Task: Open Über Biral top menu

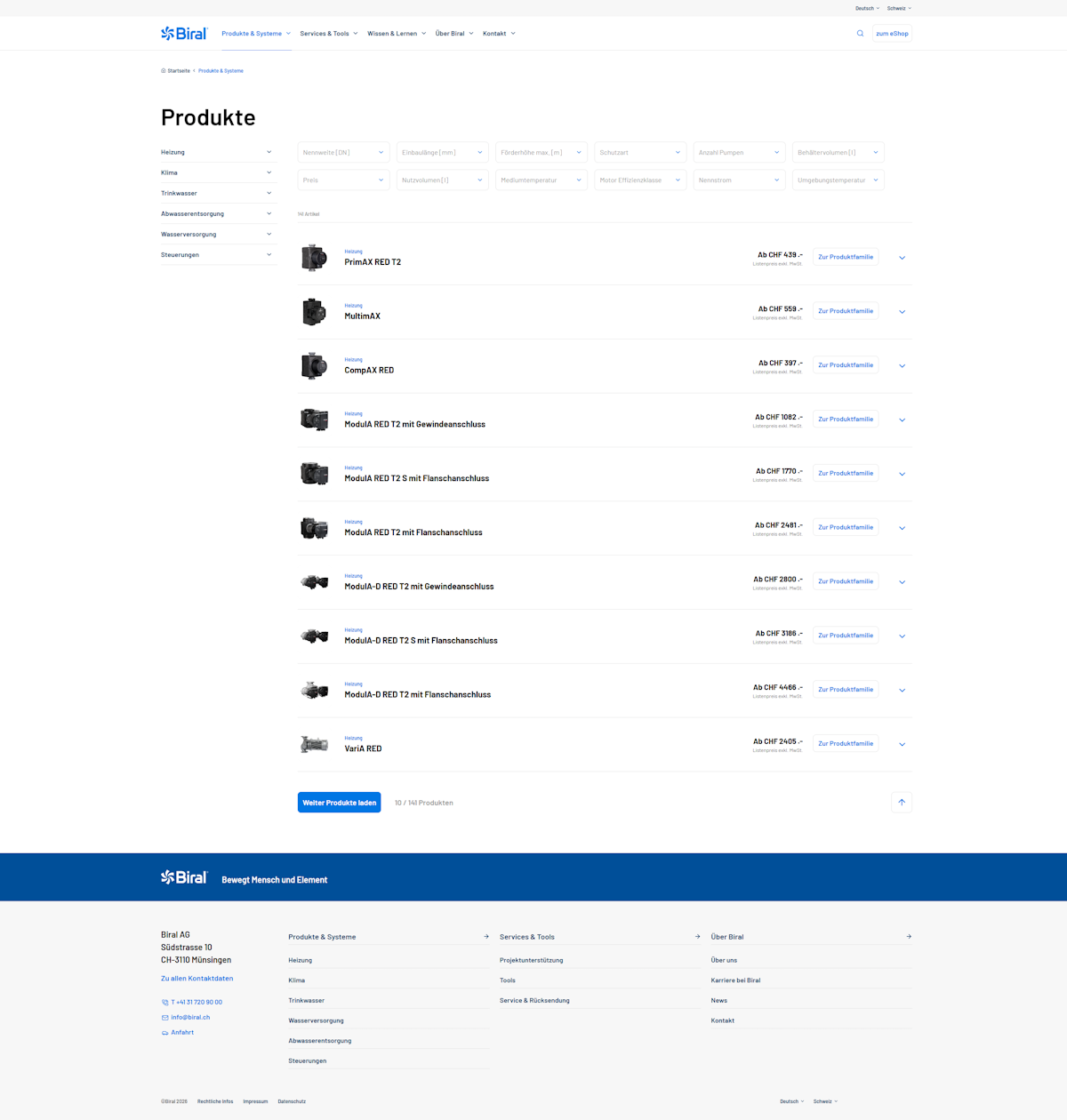Action: point(454,34)
